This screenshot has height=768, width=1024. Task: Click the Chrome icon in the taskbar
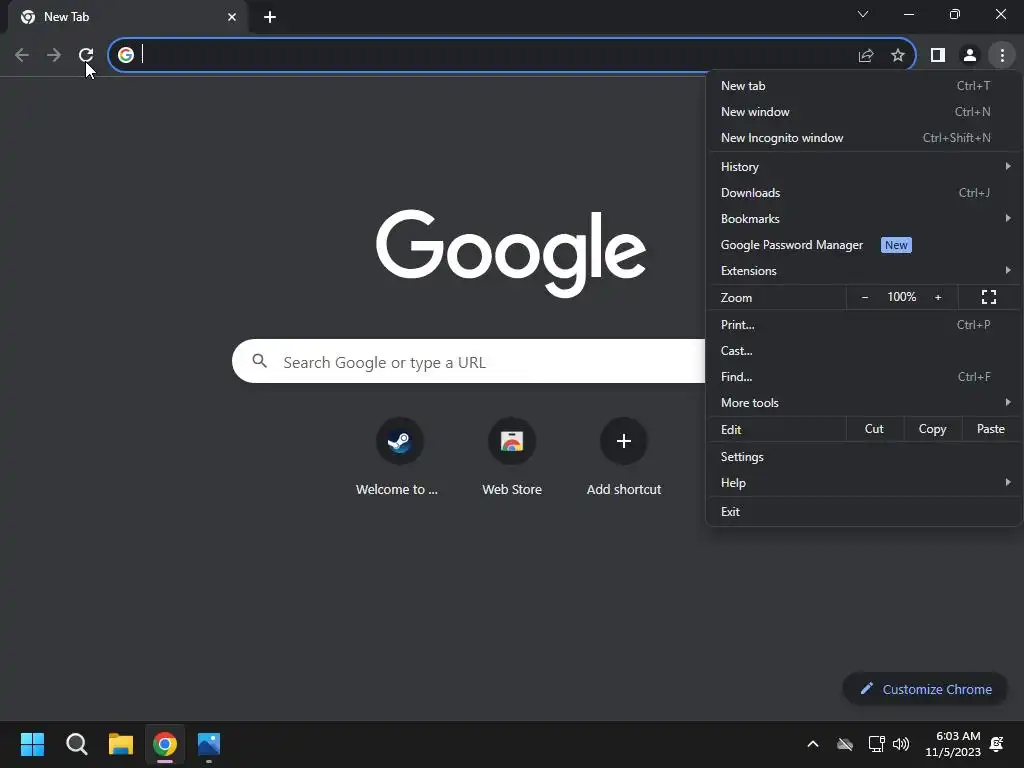coord(165,744)
